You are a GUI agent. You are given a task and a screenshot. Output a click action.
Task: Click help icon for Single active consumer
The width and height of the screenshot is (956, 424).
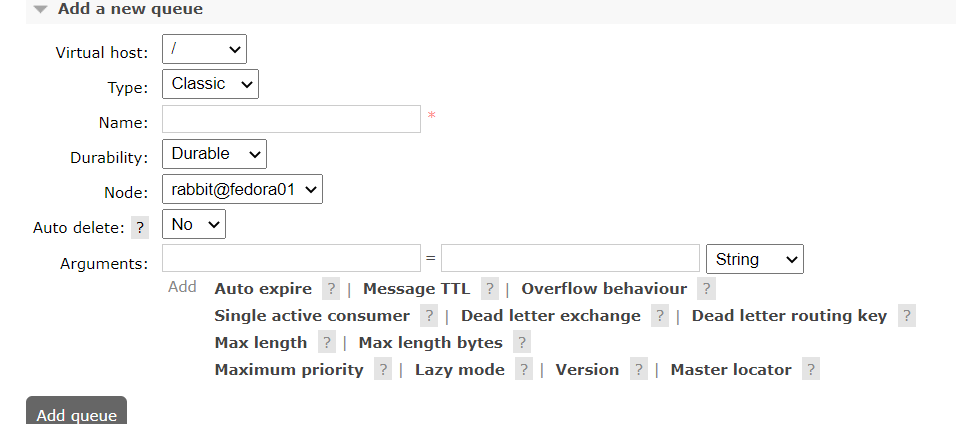(x=428, y=316)
